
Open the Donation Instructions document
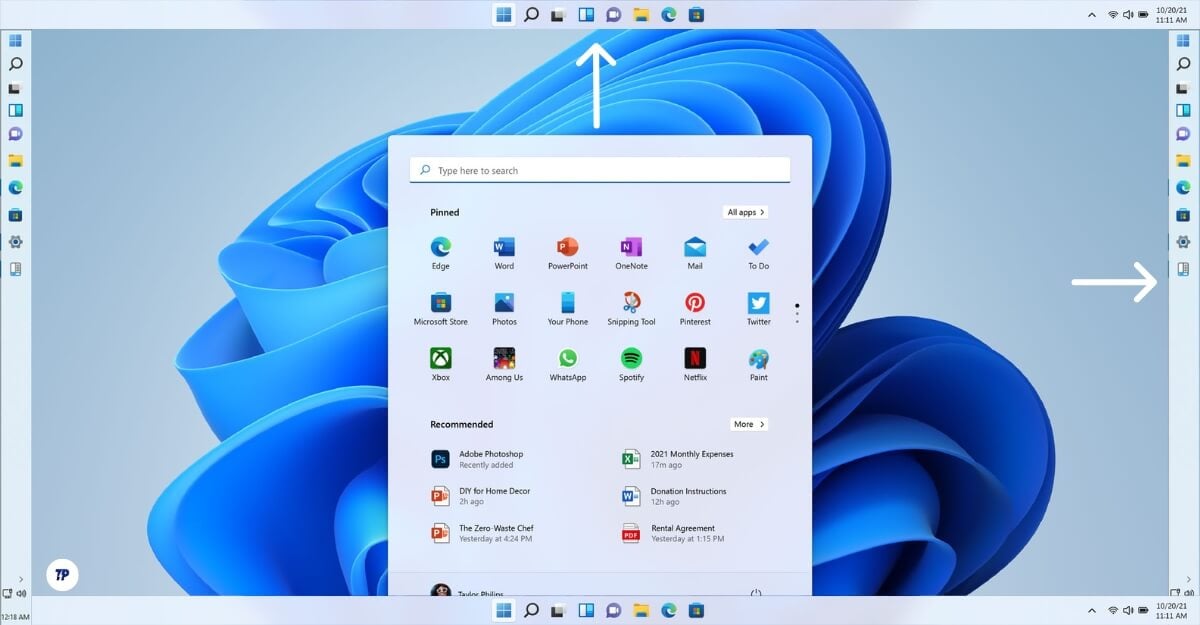tap(674, 496)
